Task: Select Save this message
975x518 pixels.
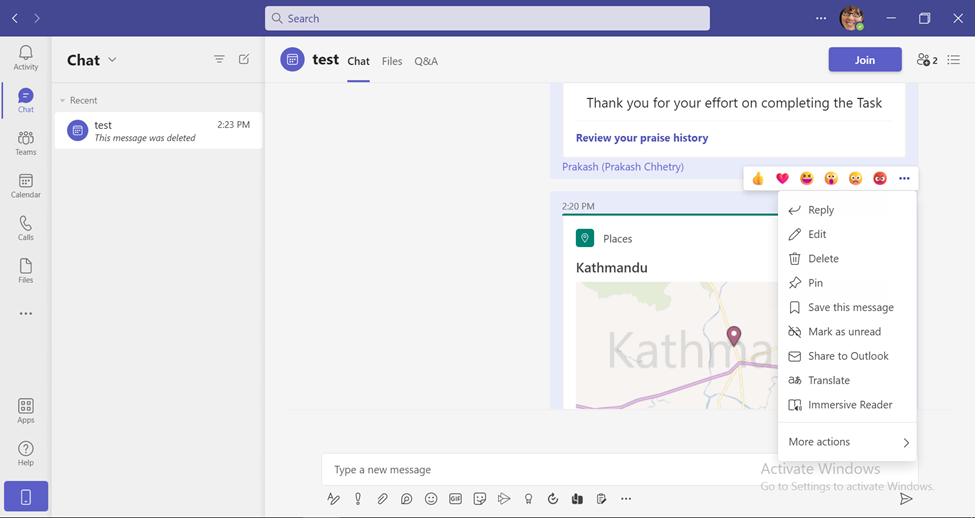Action: (847, 307)
